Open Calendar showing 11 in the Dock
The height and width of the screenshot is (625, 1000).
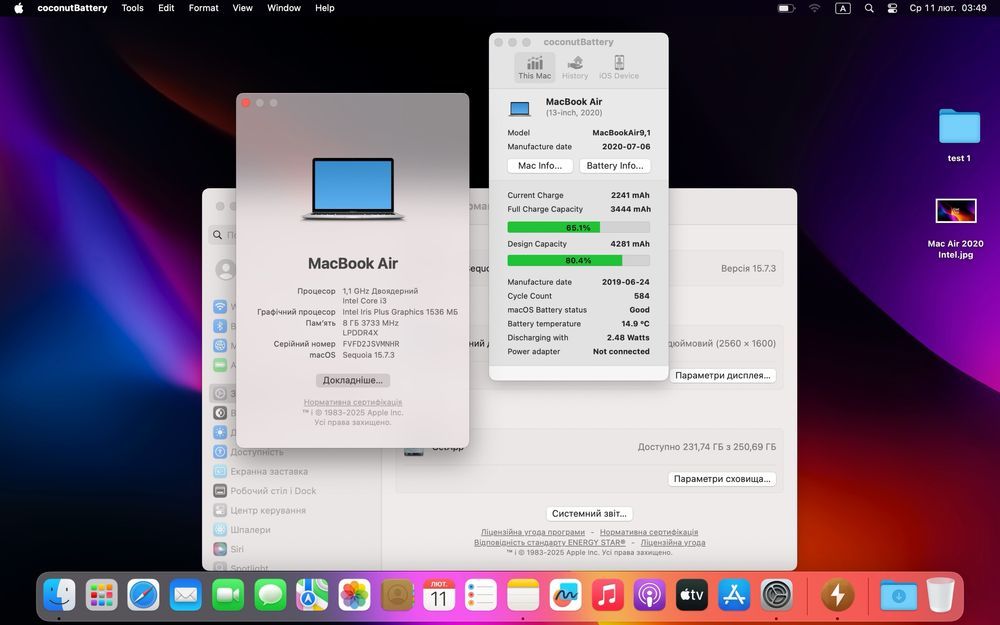[x=439, y=596]
